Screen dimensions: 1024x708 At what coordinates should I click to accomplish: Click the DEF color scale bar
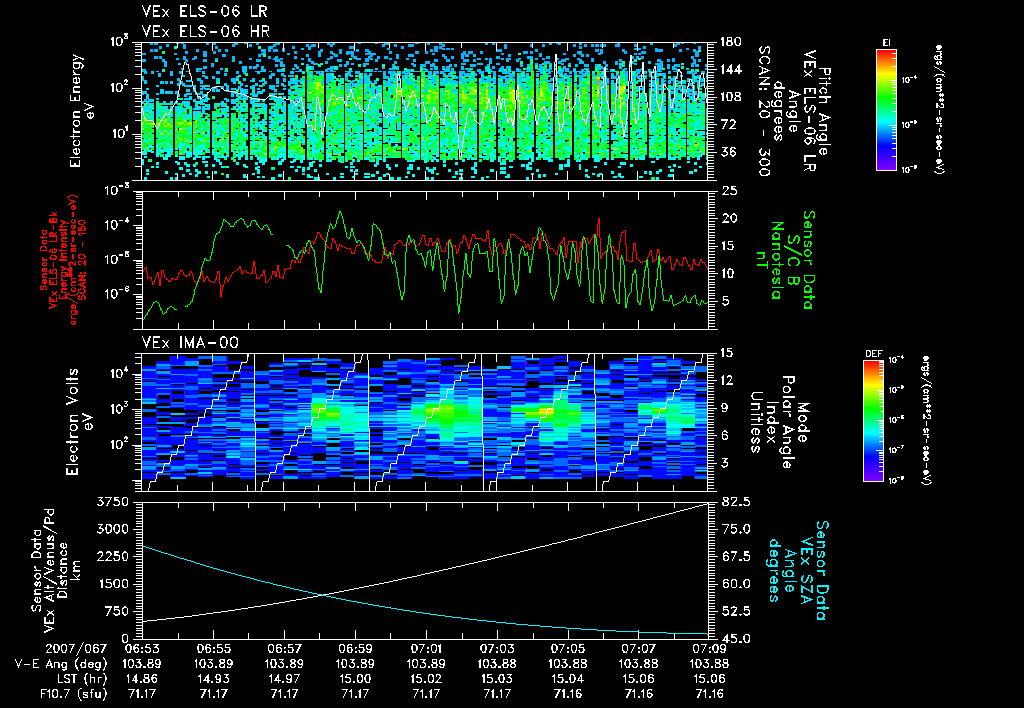874,421
